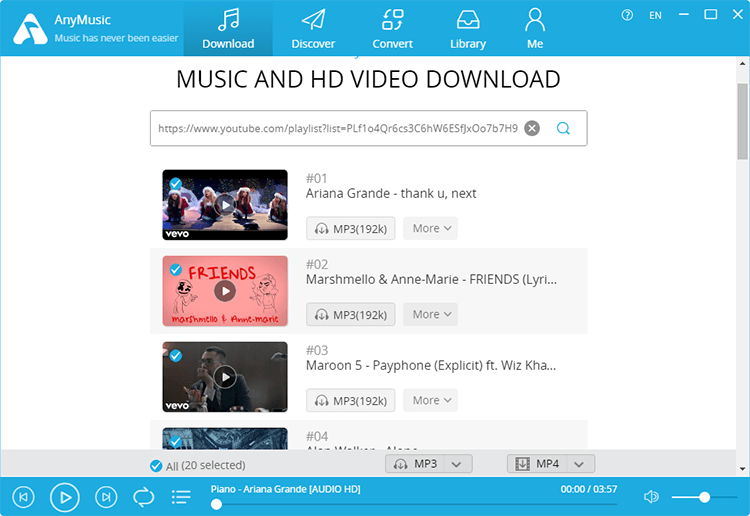Open the playlist queue icon
Image resolution: width=750 pixels, height=516 pixels.
coord(181,497)
